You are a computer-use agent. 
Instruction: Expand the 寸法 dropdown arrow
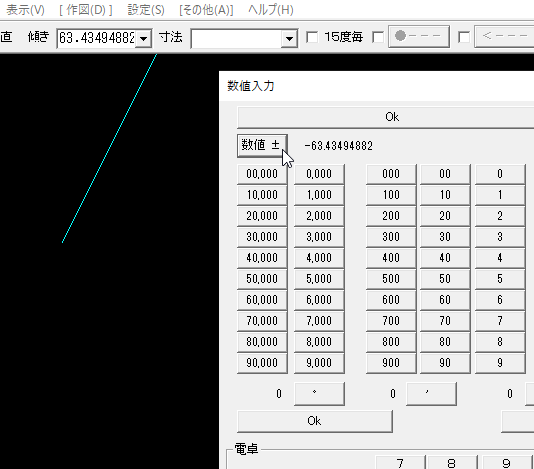[x=289, y=38]
